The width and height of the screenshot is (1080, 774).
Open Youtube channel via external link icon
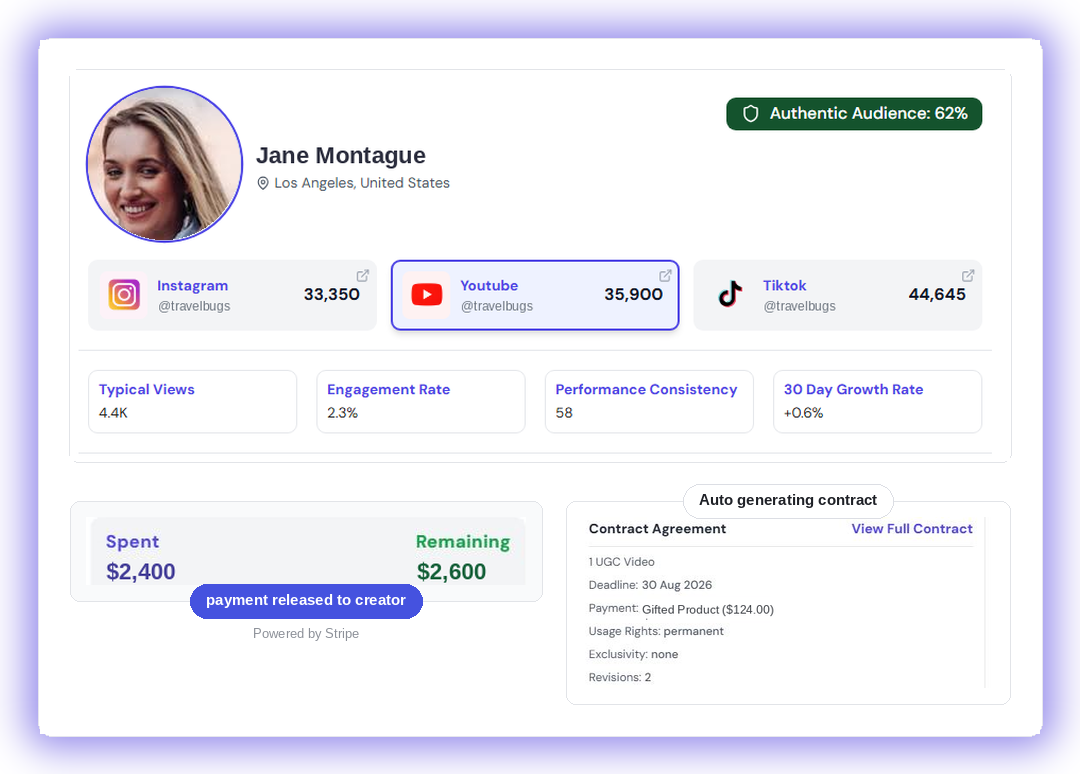[665, 275]
